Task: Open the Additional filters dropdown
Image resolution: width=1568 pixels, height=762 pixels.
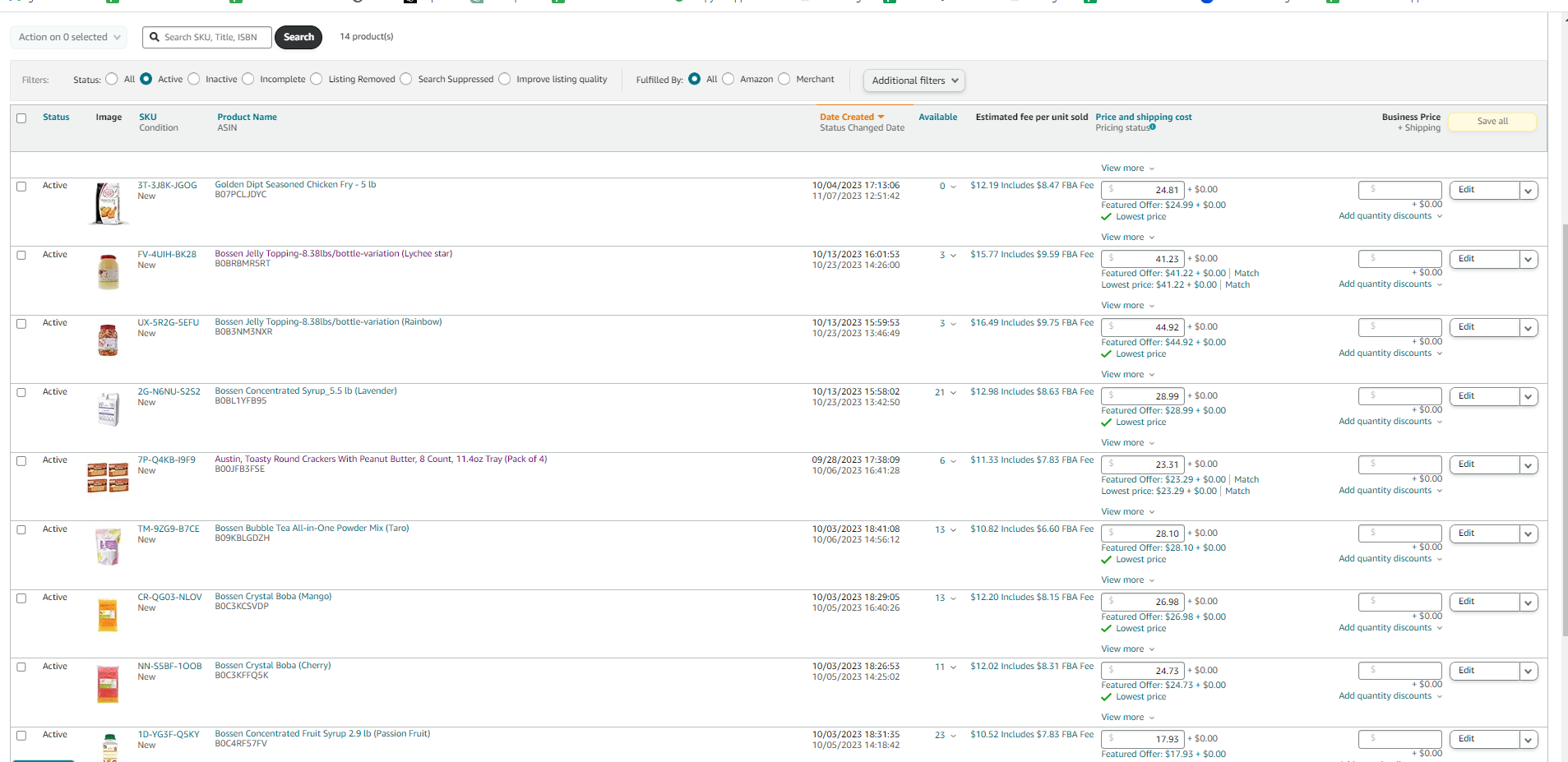Action: point(914,81)
